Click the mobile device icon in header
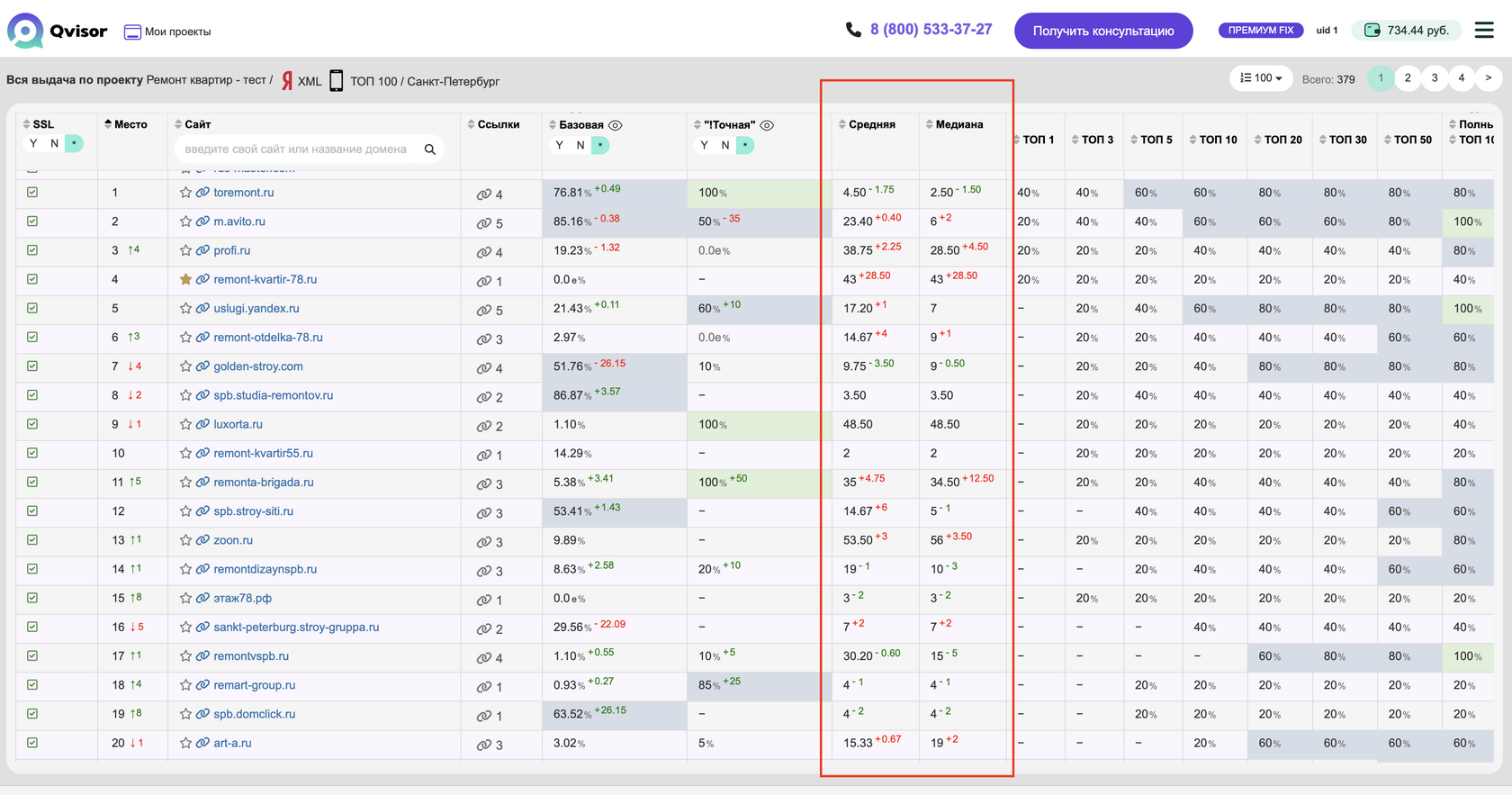 (x=337, y=80)
